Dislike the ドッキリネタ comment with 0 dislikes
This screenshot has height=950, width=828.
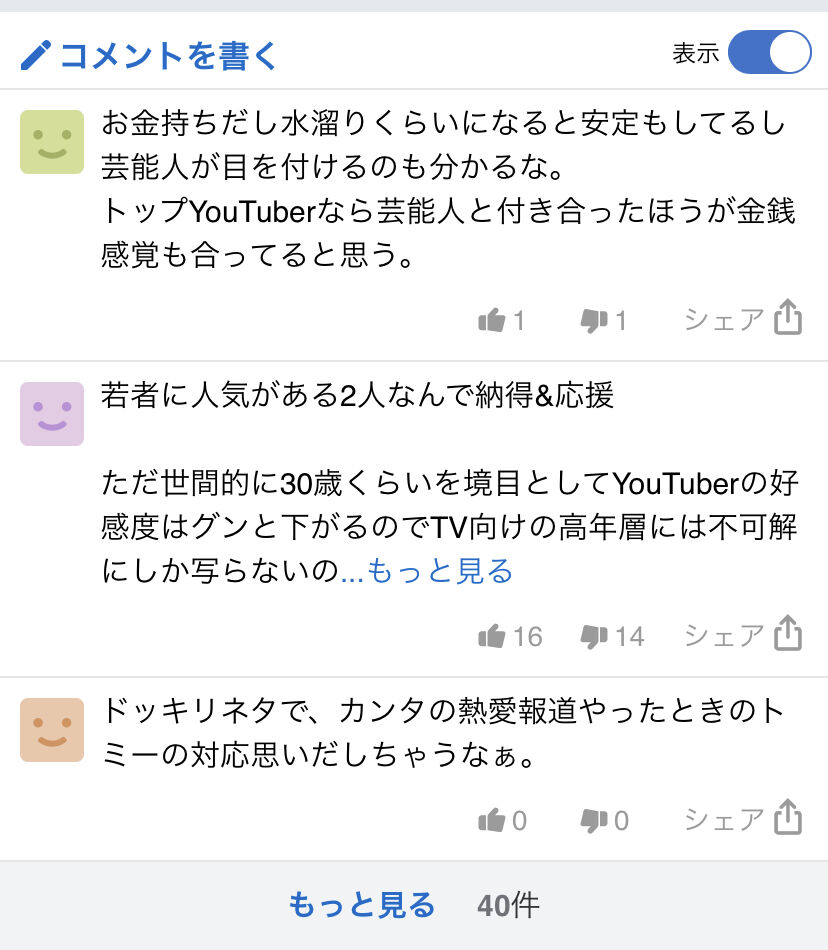(x=594, y=821)
